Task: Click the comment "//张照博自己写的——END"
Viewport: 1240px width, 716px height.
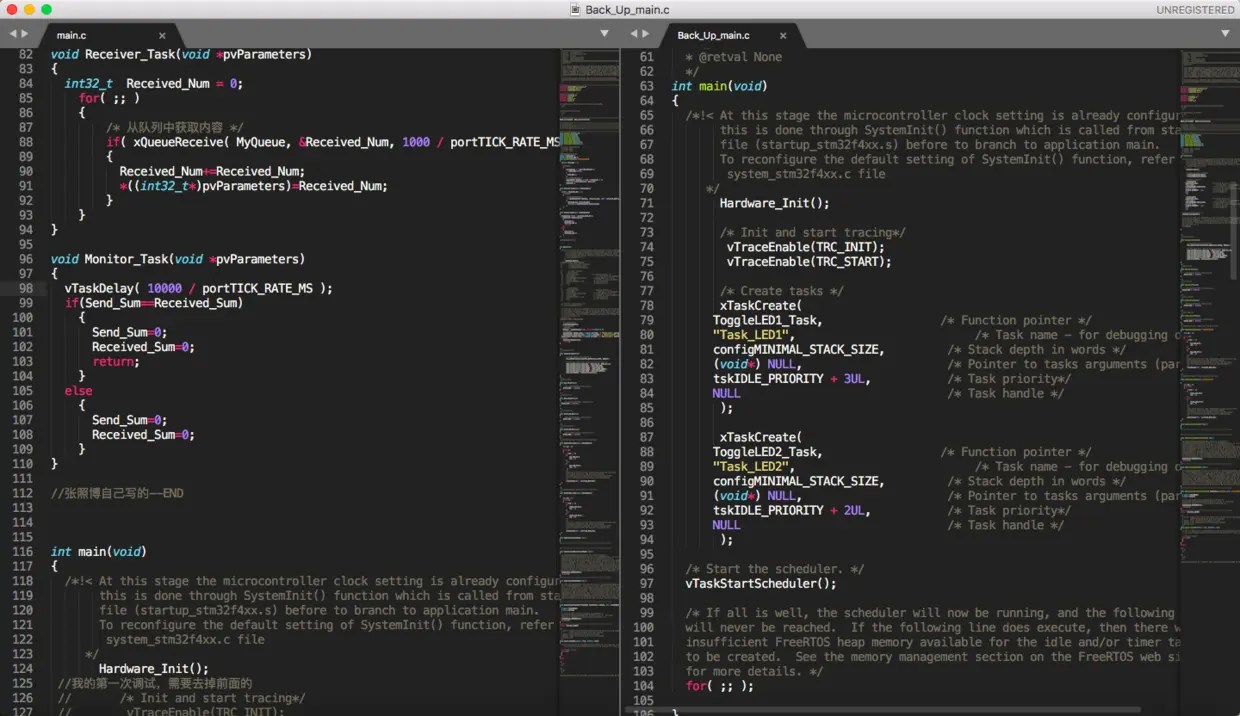Action: (117, 493)
